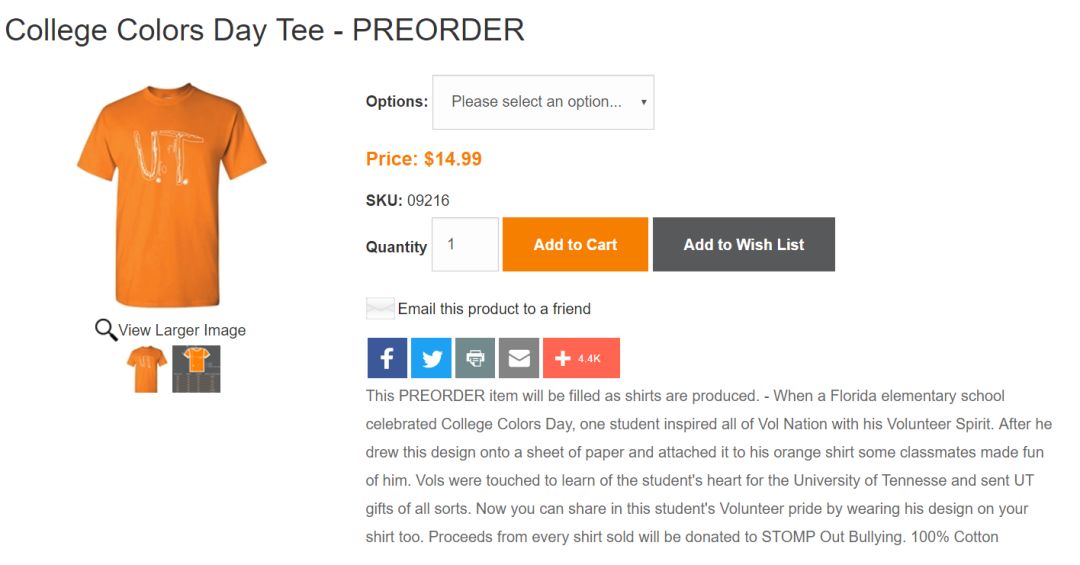Share the product on Facebook

387,358
